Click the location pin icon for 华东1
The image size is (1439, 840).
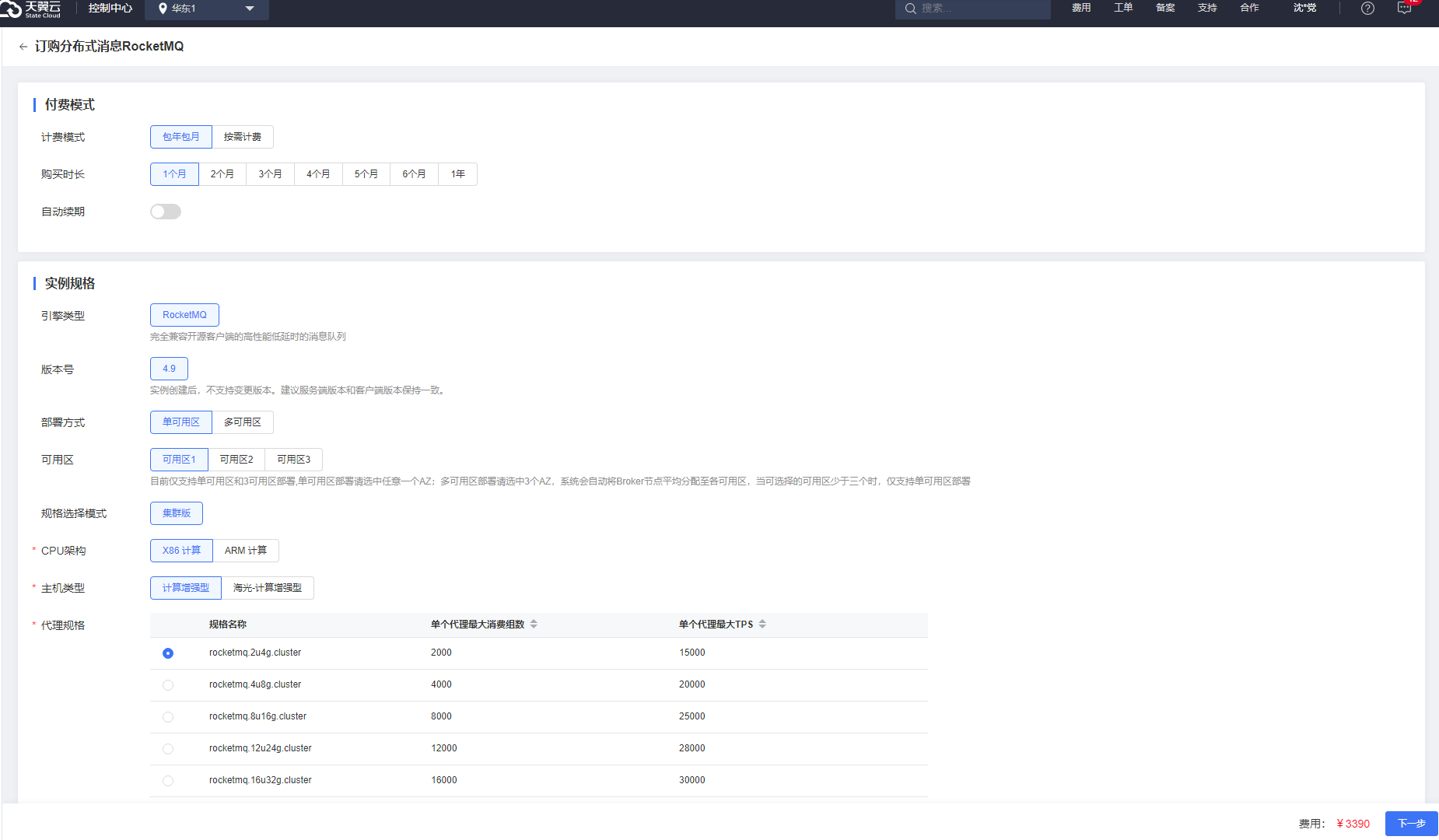tap(163, 9)
